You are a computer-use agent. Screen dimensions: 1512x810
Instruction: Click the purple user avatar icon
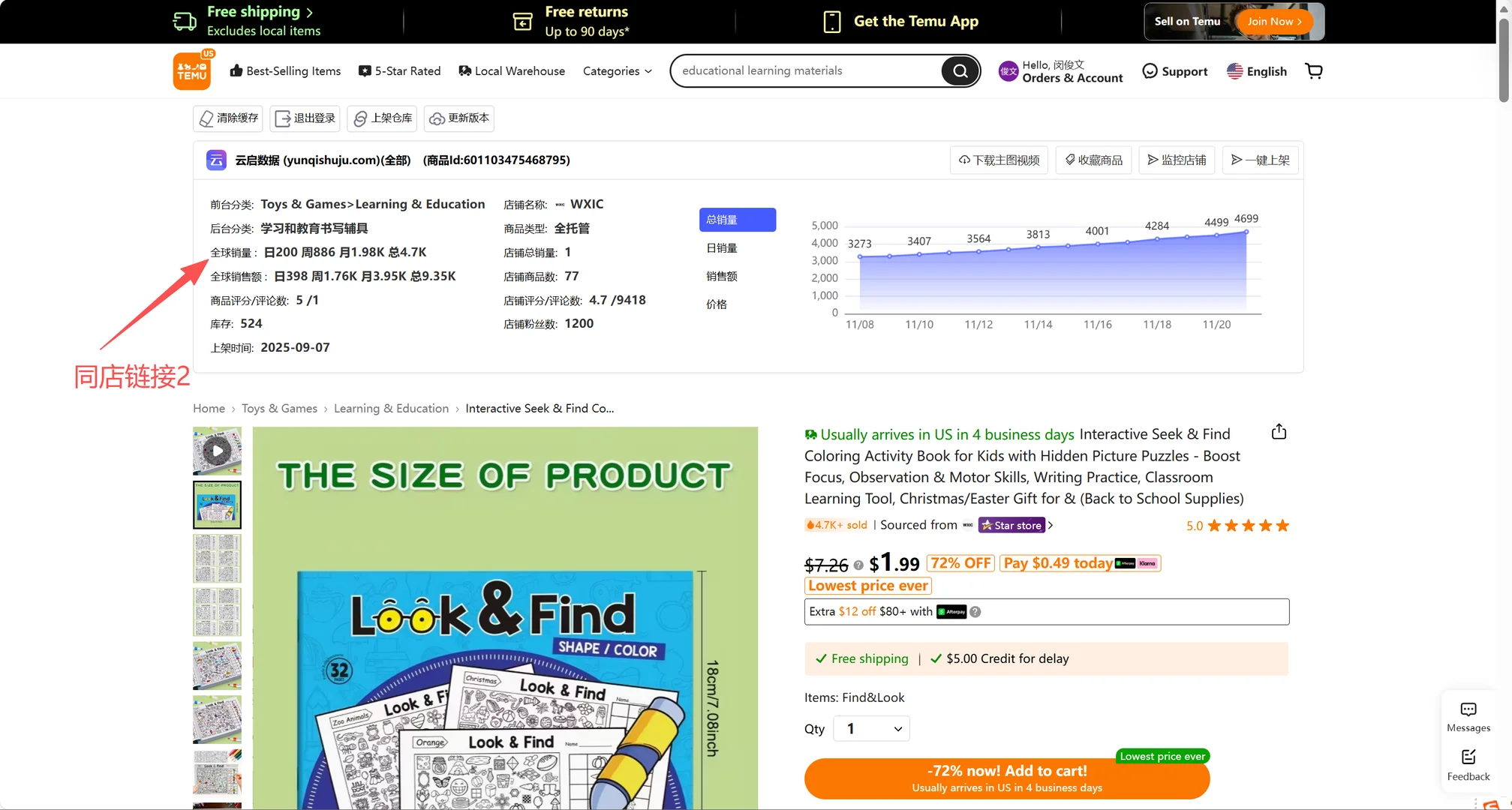click(1009, 71)
